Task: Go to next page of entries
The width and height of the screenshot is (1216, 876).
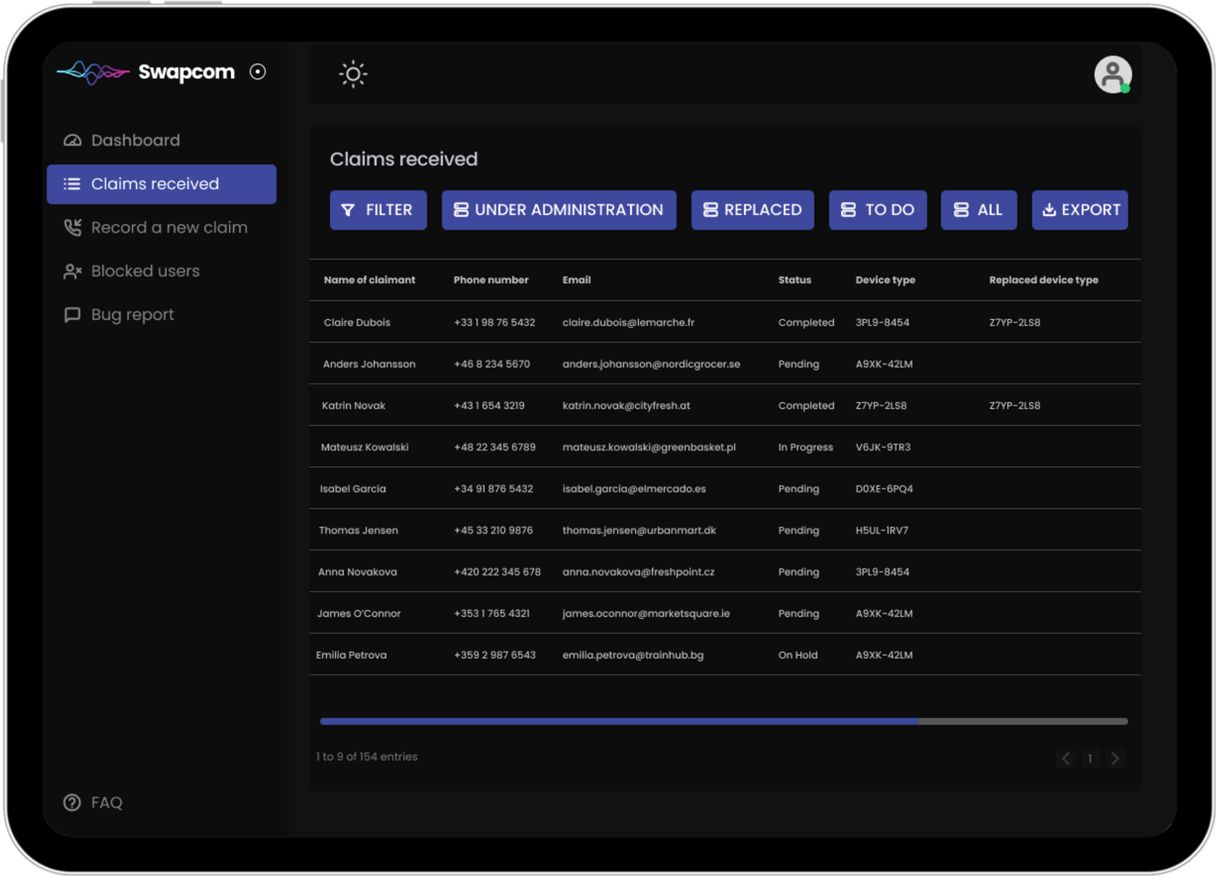Action: point(1115,759)
